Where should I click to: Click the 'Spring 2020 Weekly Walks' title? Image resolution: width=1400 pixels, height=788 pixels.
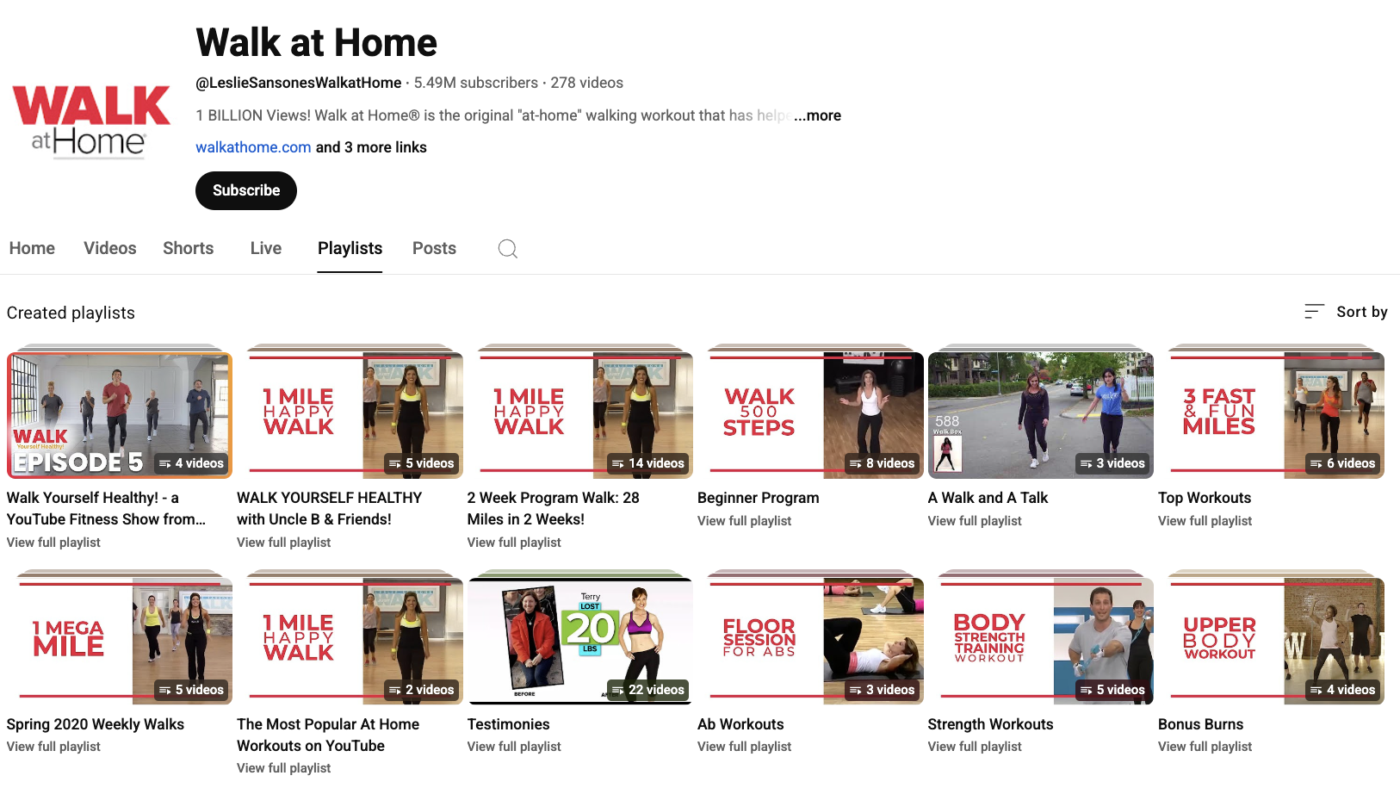(95, 724)
